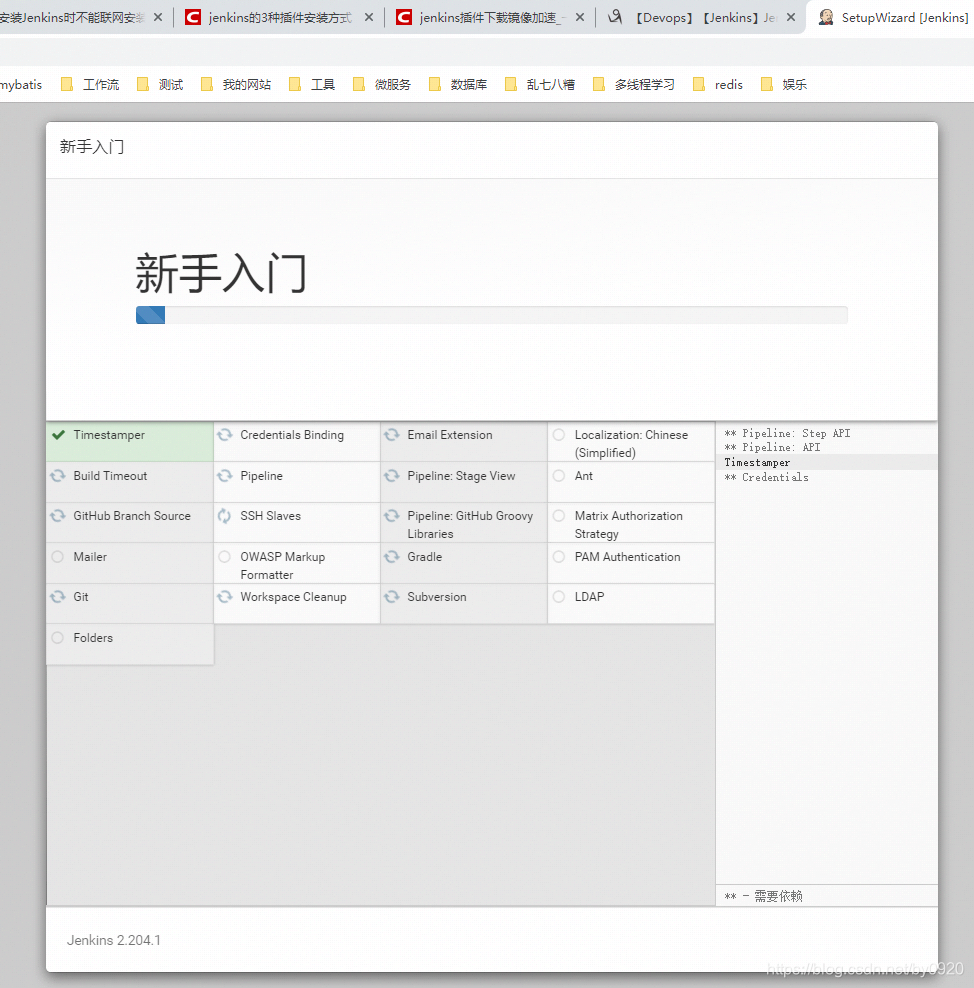The height and width of the screenshot is (988, 974).
Task: Click the GitHub Branch Source plugin label
Action: 132,516
